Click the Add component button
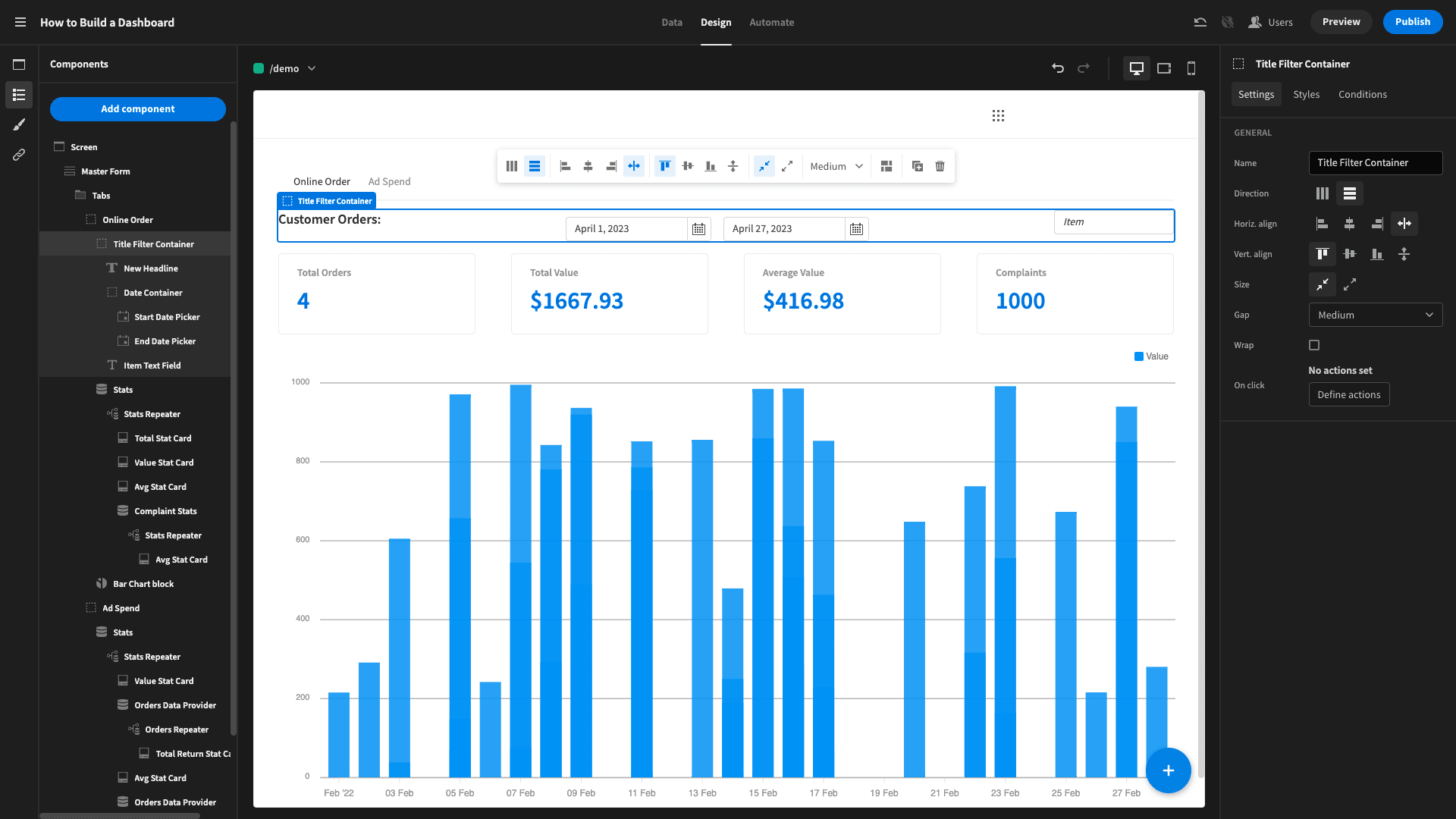Image resolution: width=1456 pixels, height=819 pixels. (138, 108)
